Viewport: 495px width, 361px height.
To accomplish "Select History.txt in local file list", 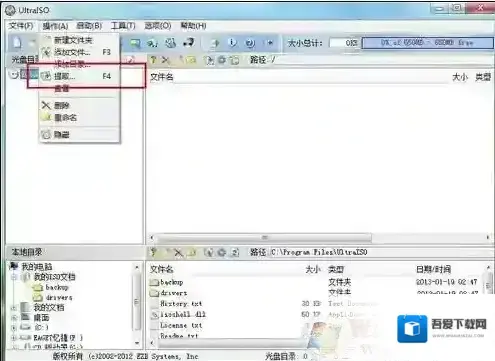I will [181, 304].
